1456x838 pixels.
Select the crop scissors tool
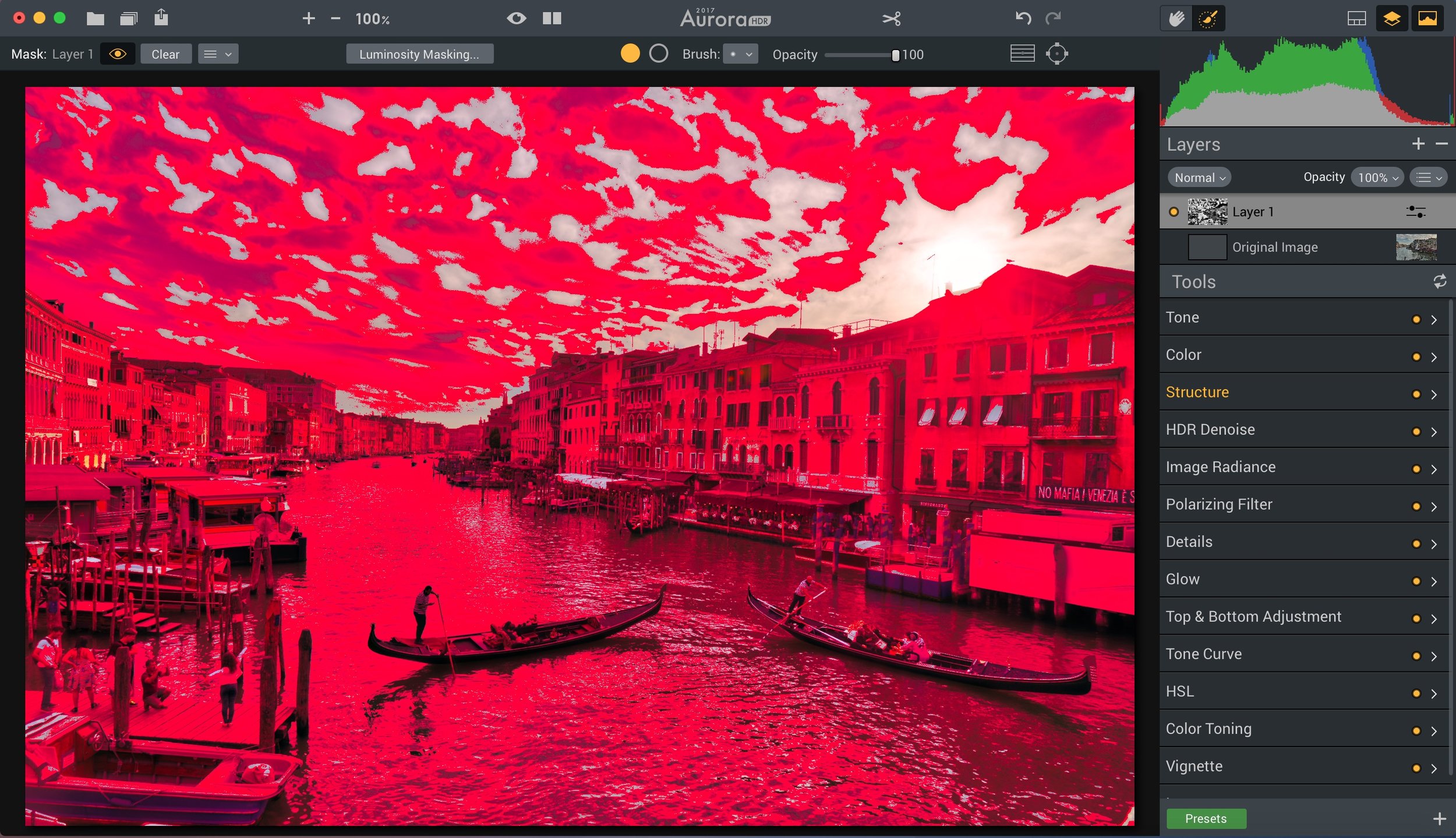tap(892, 19)
